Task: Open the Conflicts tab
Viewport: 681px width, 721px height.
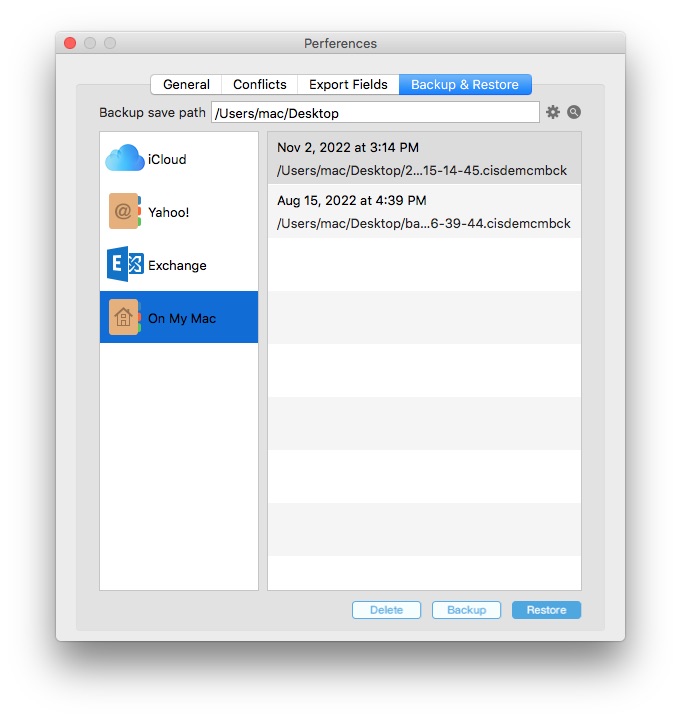Action: coord(260,85)
